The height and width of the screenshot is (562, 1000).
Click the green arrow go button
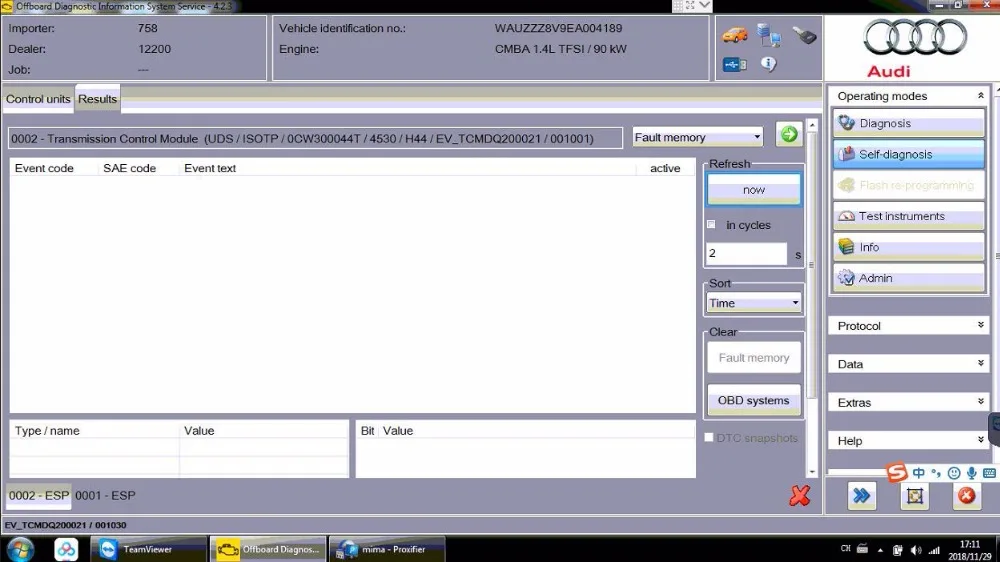(x=789, y=134)
